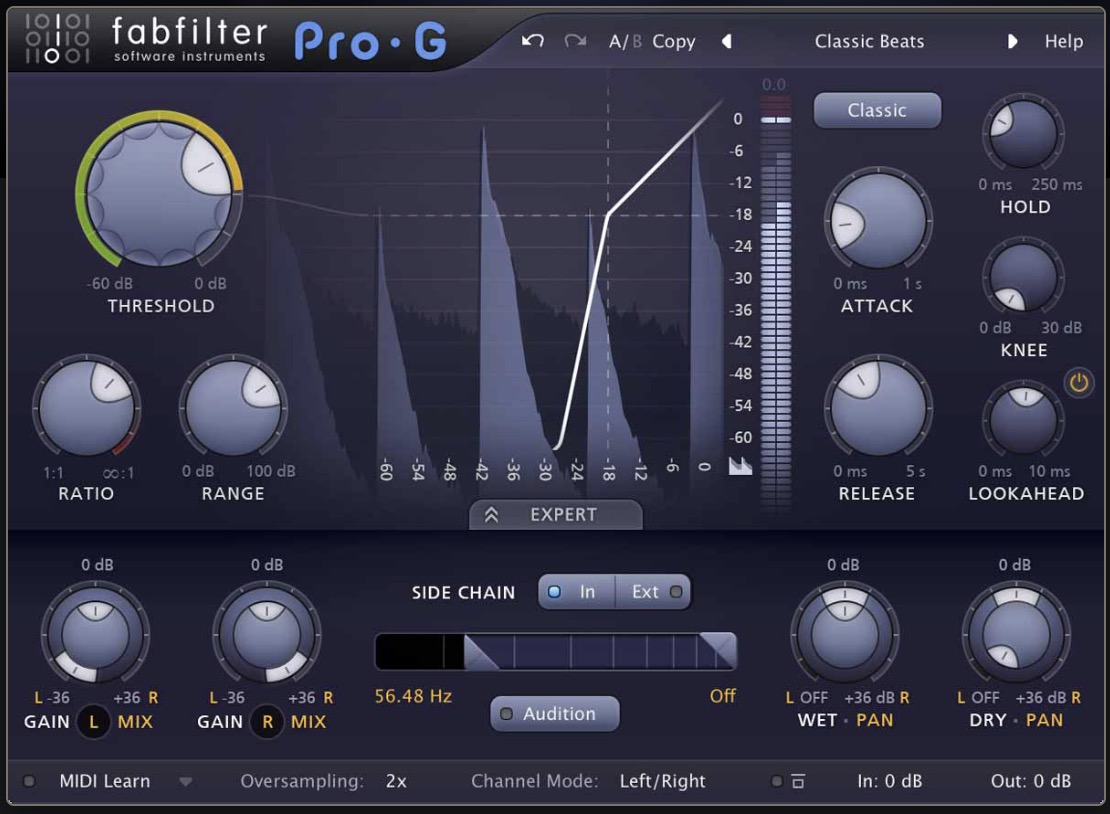
Task: Toggle the bypass light next to output icon
Action: click(777, 781)
